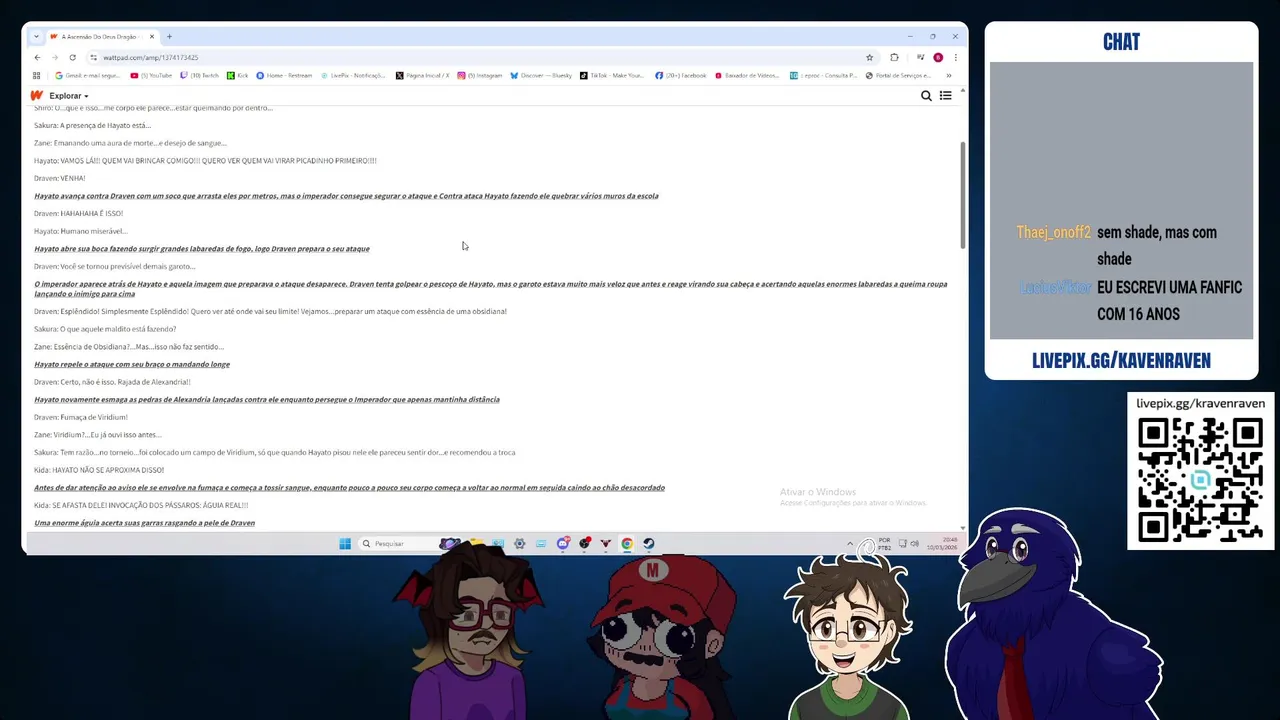The width and height of the screenshot is (1280, 720).
Task: Reload the Wattpad page
Action: tap(72, 57)
